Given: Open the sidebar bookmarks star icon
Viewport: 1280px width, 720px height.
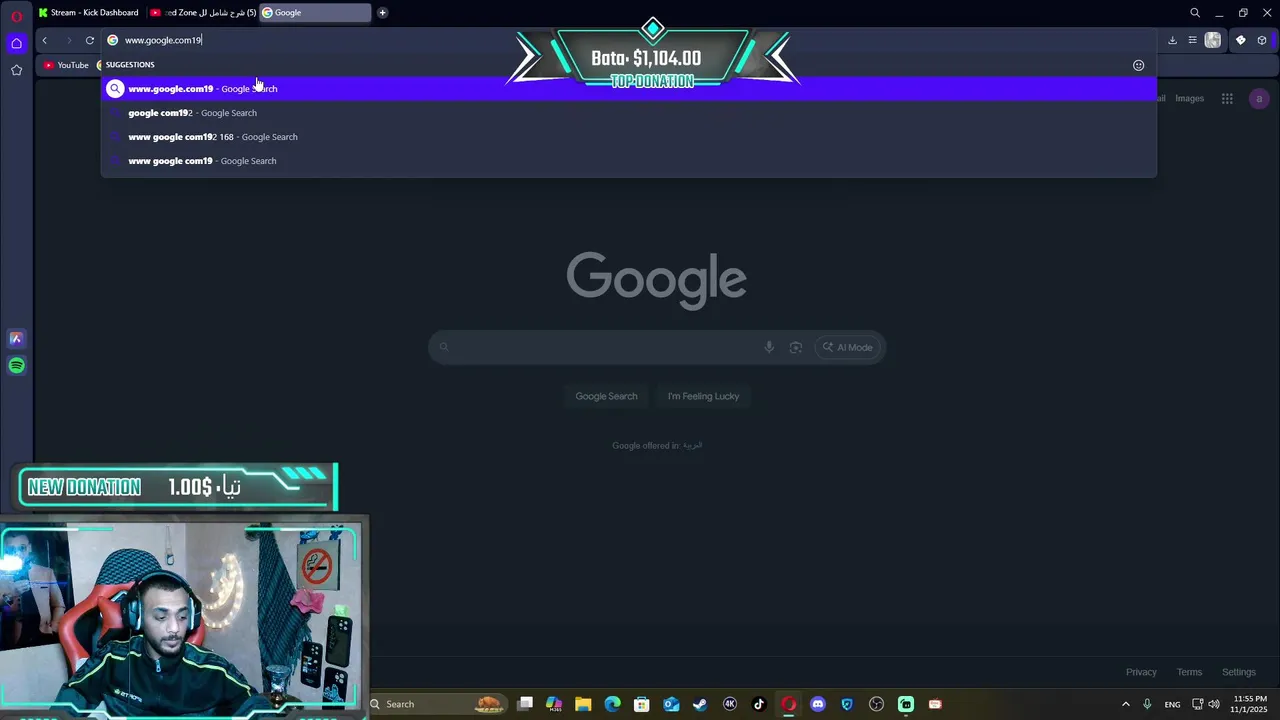Looking at the screenshot, I should (x=16, y=70).
